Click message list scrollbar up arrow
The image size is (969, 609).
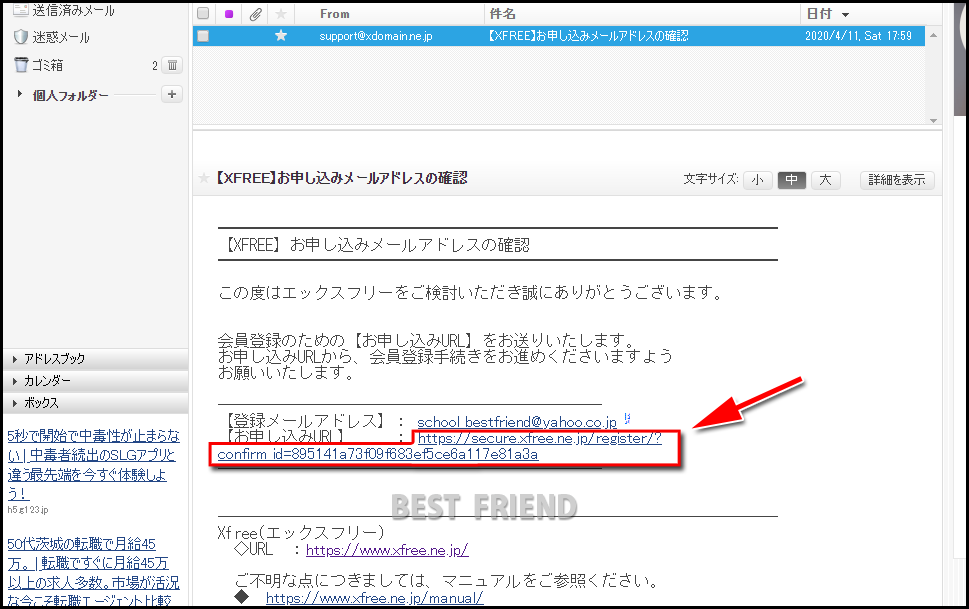pyautogui.click(x=933, y=35)
